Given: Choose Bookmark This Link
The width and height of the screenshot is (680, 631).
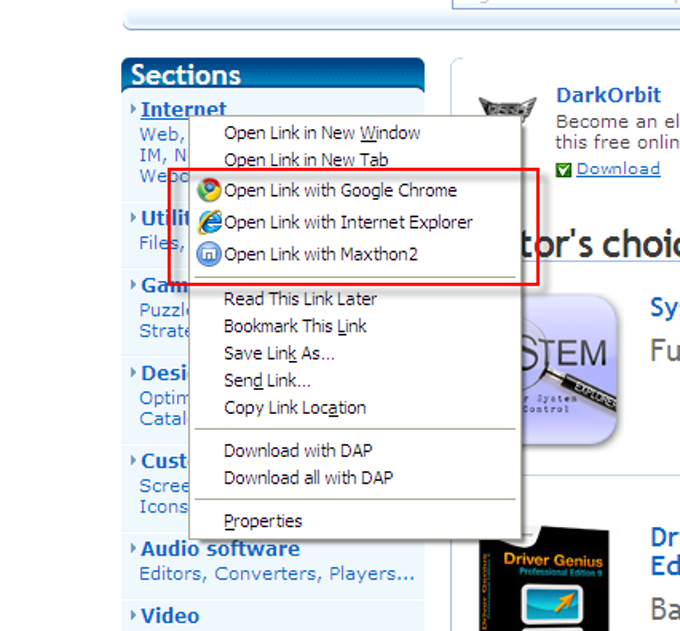Looking at the screenshot, I should (x=355, y=326).
